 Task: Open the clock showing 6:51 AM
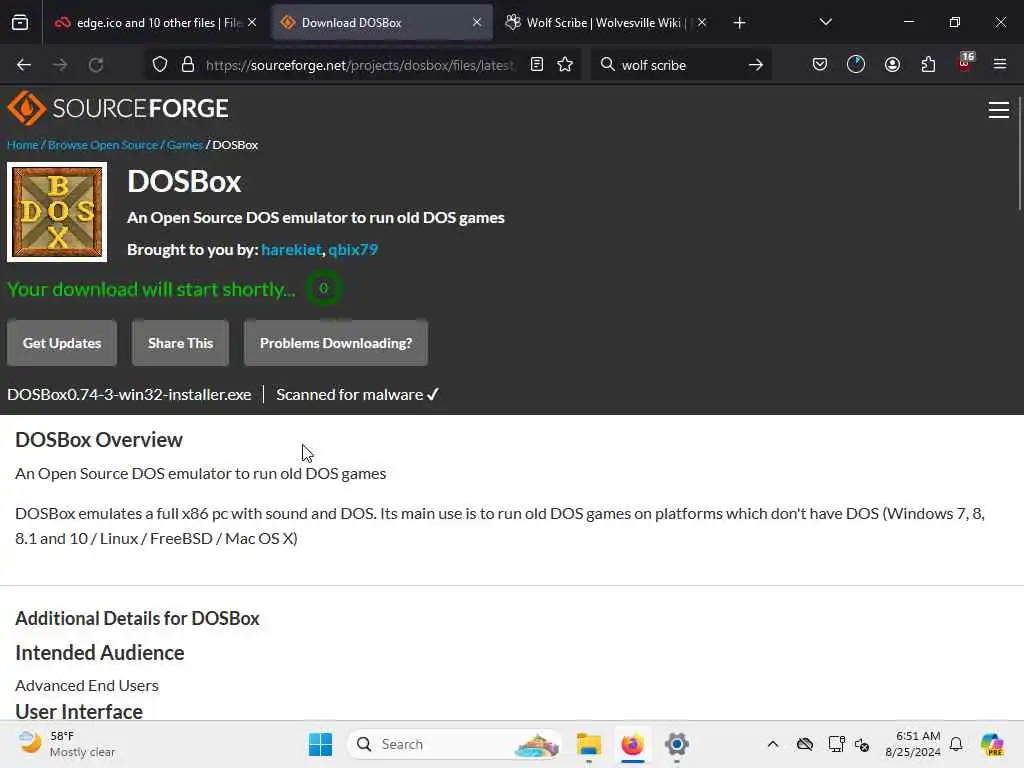coord(912,744)
